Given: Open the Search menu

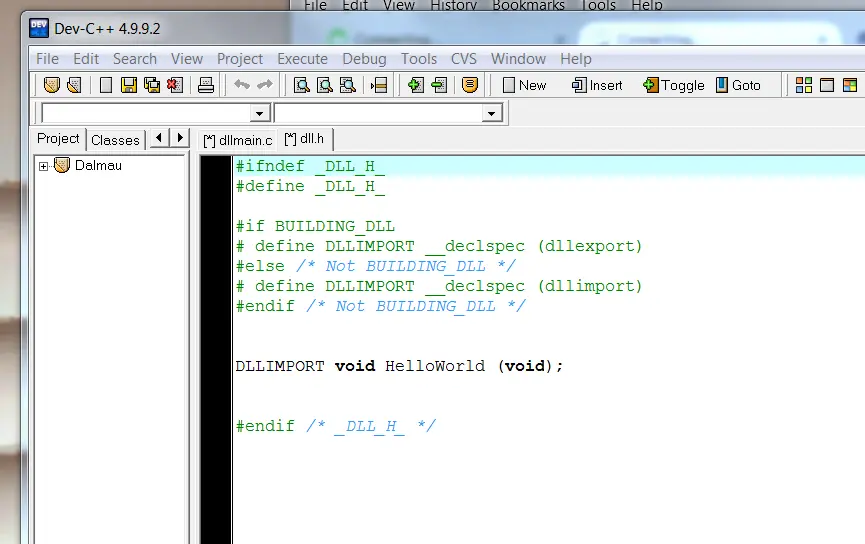Looking at the screenshot, I should (x=135, y=58).
